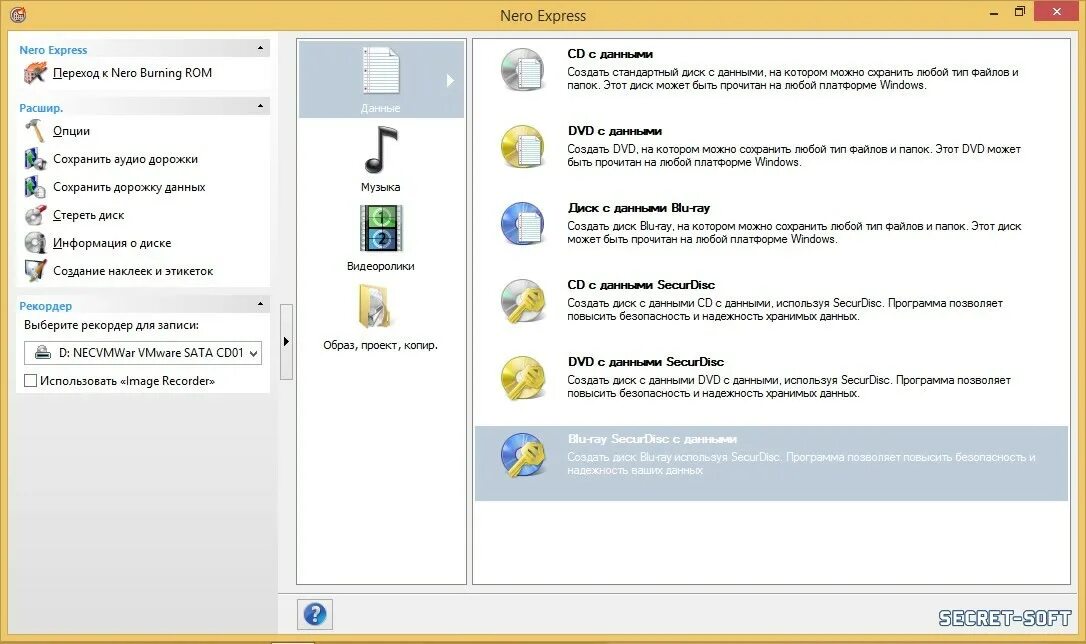Image resolution: width=1086 pixels, height=644 pixels.
Task: Click the CD с данными disc icon
Action: (523, 69)
